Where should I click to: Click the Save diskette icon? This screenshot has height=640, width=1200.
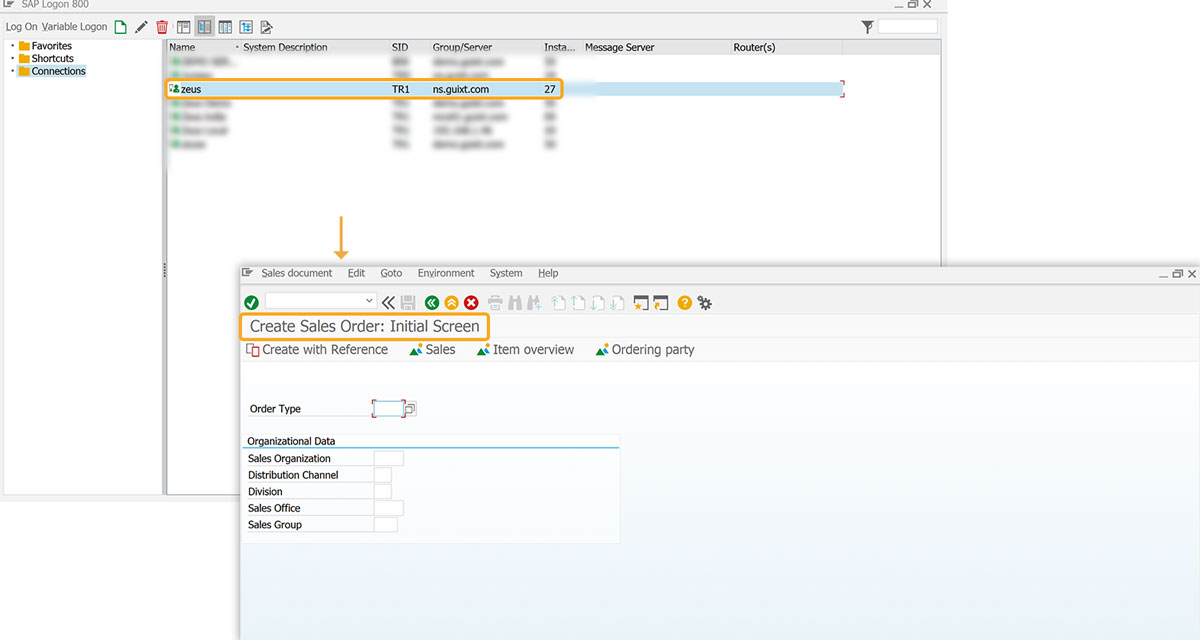pos(408,302)
